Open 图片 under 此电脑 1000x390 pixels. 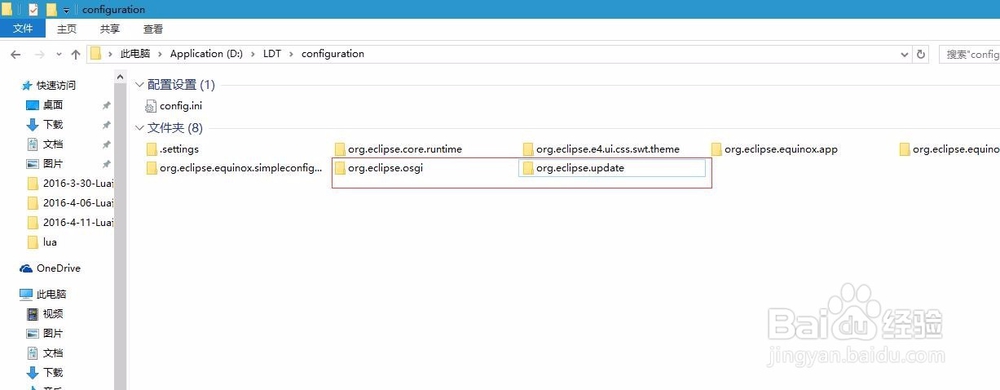coord(45,333)
